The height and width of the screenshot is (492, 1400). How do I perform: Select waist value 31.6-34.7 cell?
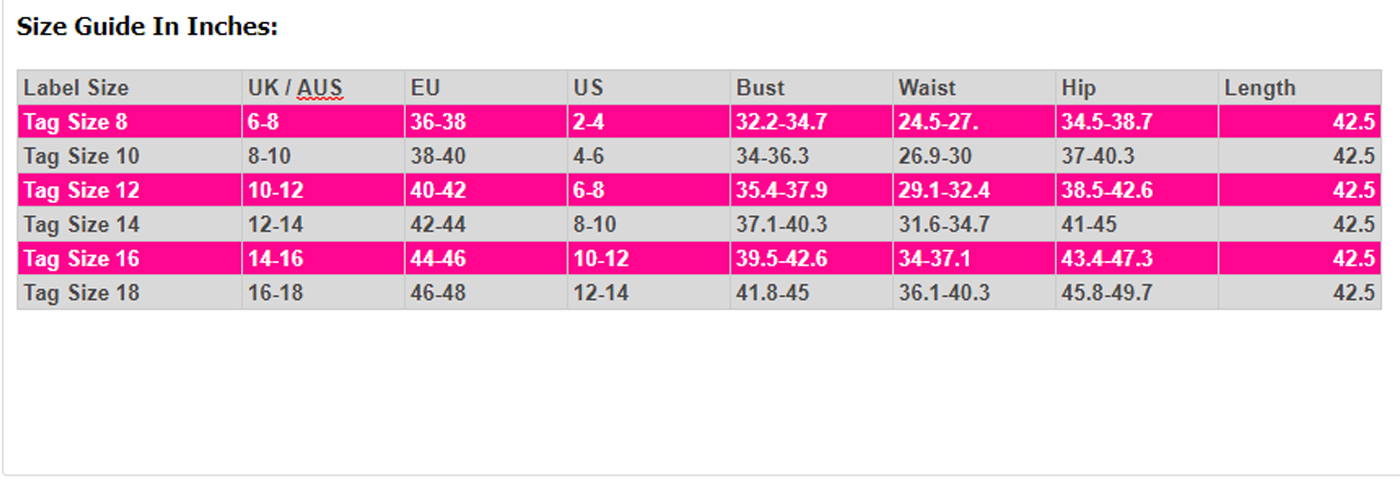coord(975,224)
